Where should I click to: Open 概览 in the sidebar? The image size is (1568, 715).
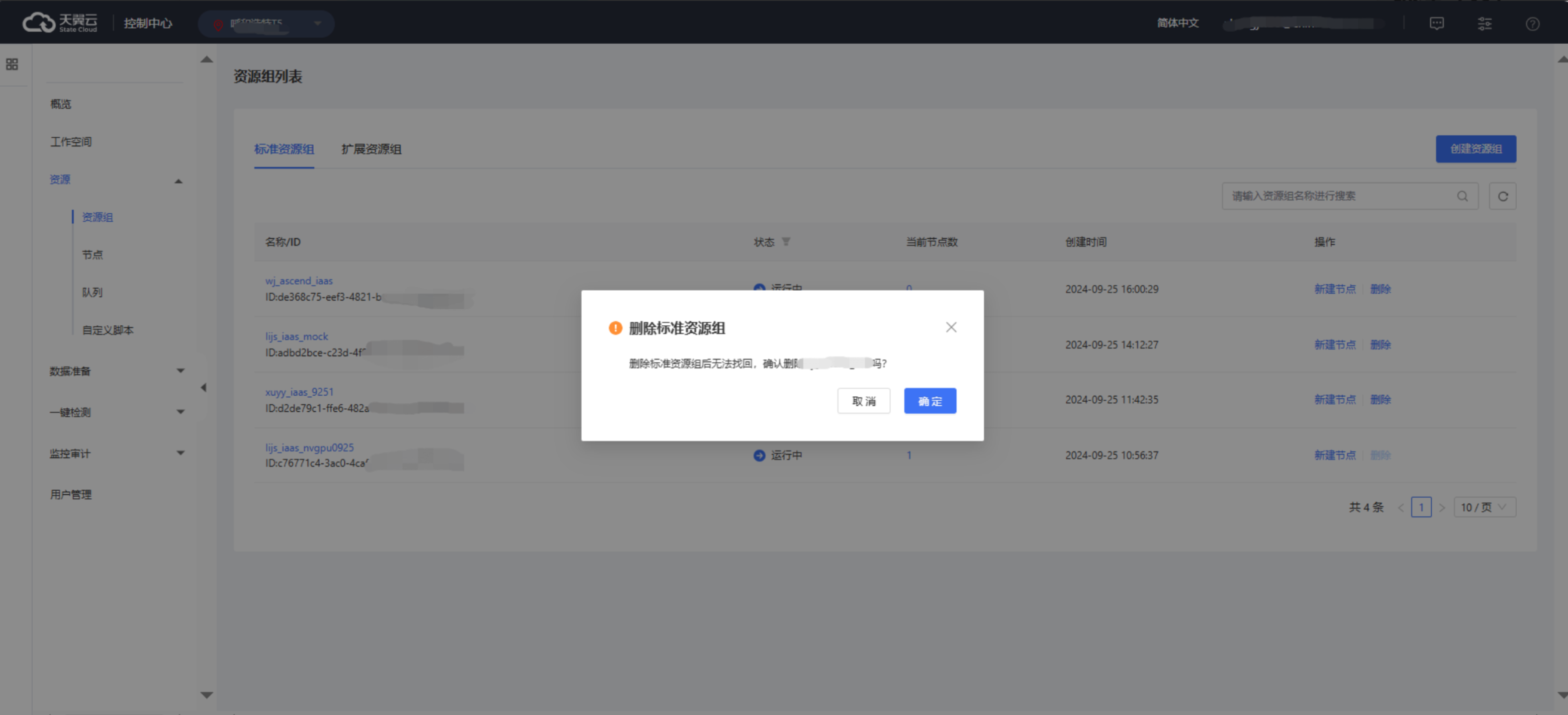tap(60, 104)
